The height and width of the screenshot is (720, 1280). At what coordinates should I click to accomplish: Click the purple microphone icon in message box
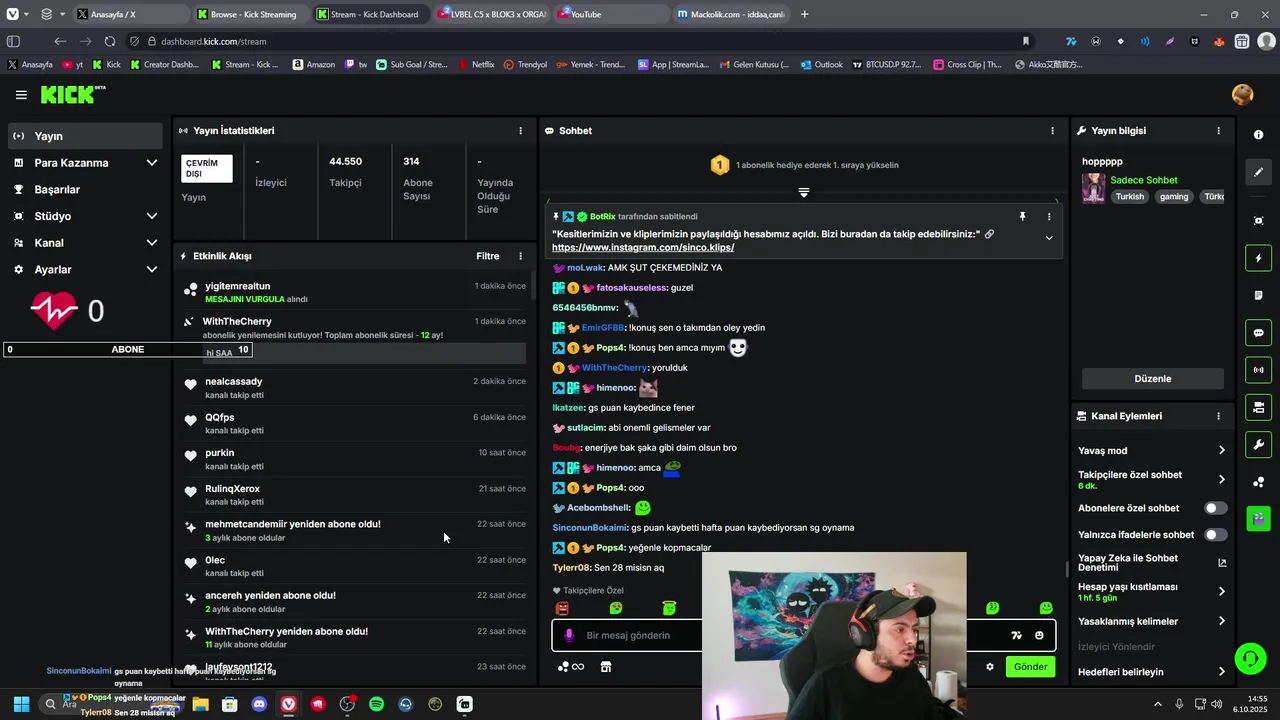tap(569, 635)
